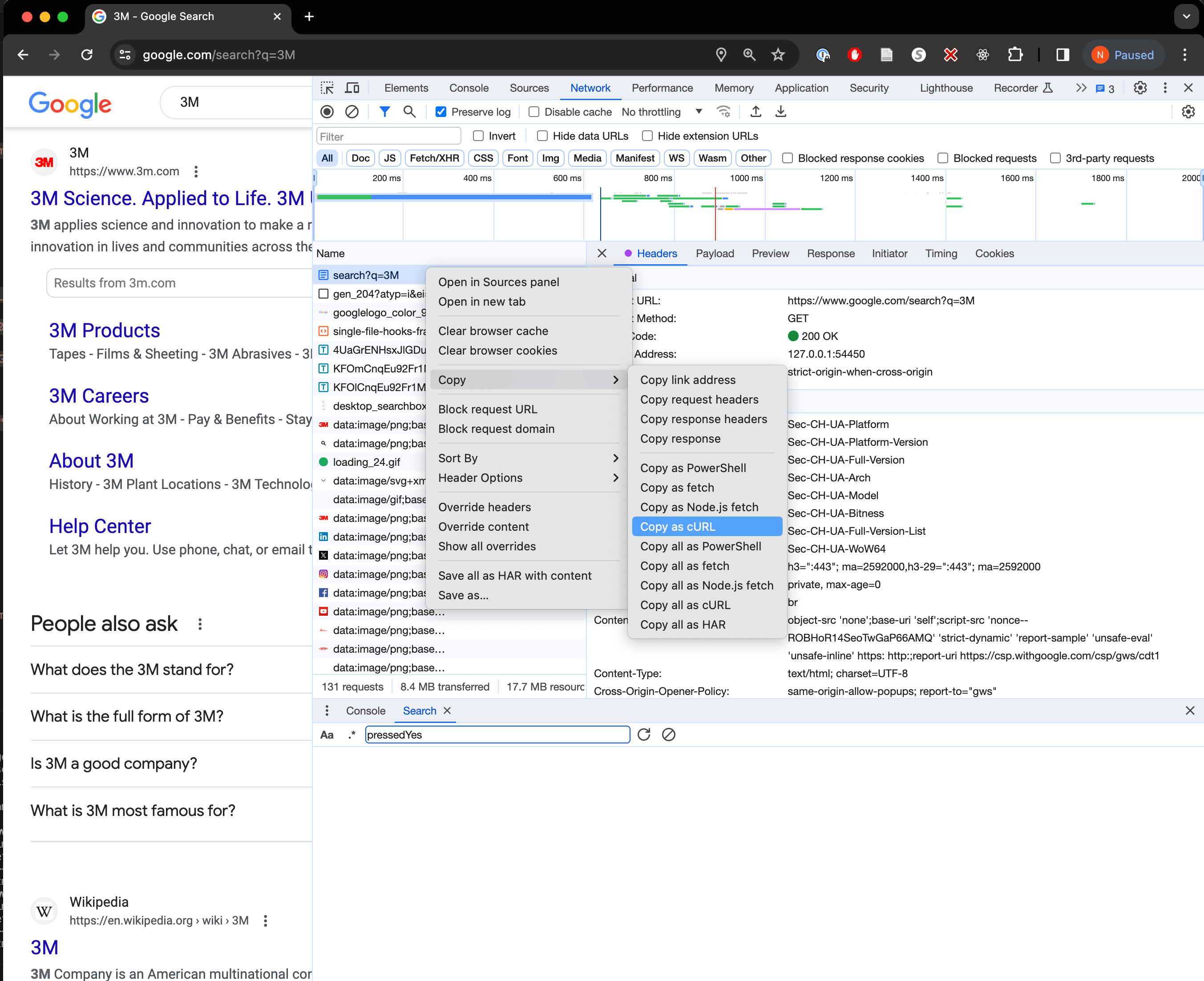Screen dimensions: 1204x981
Task: Open network conditions wifi icon
Action: [724, 111]
